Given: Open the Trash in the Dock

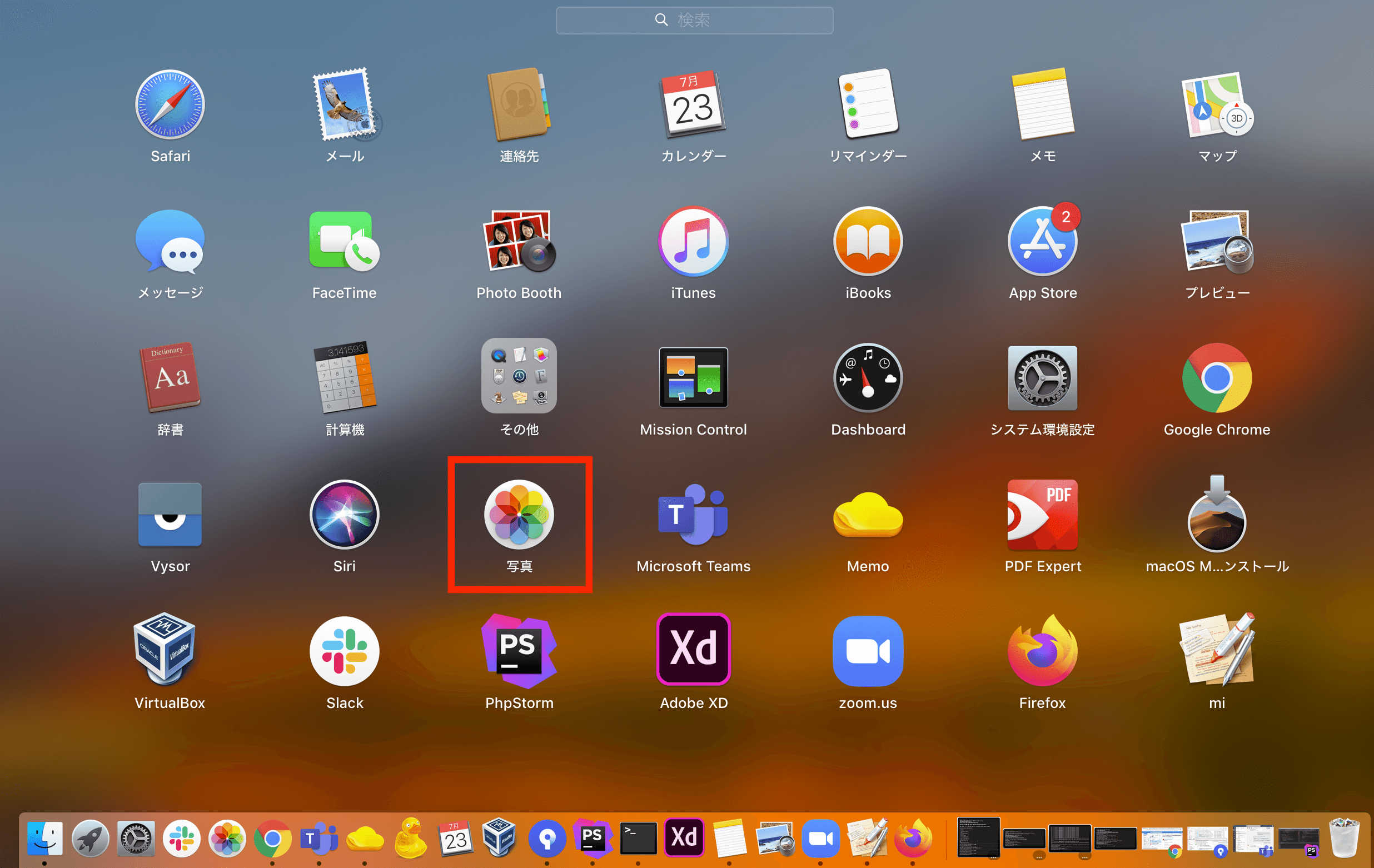Looking at the screenshot, I should point(1343,839).
